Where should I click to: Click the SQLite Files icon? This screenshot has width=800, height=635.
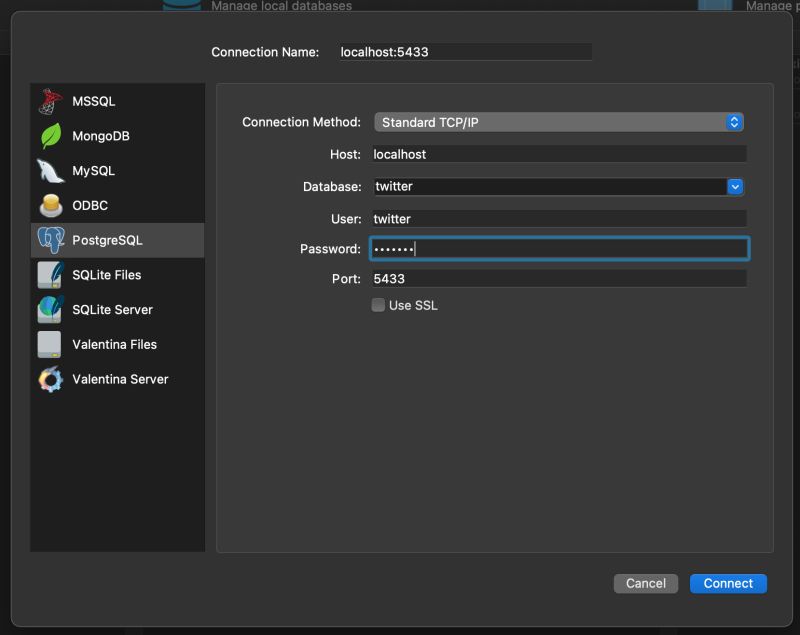tap(50, 275)
